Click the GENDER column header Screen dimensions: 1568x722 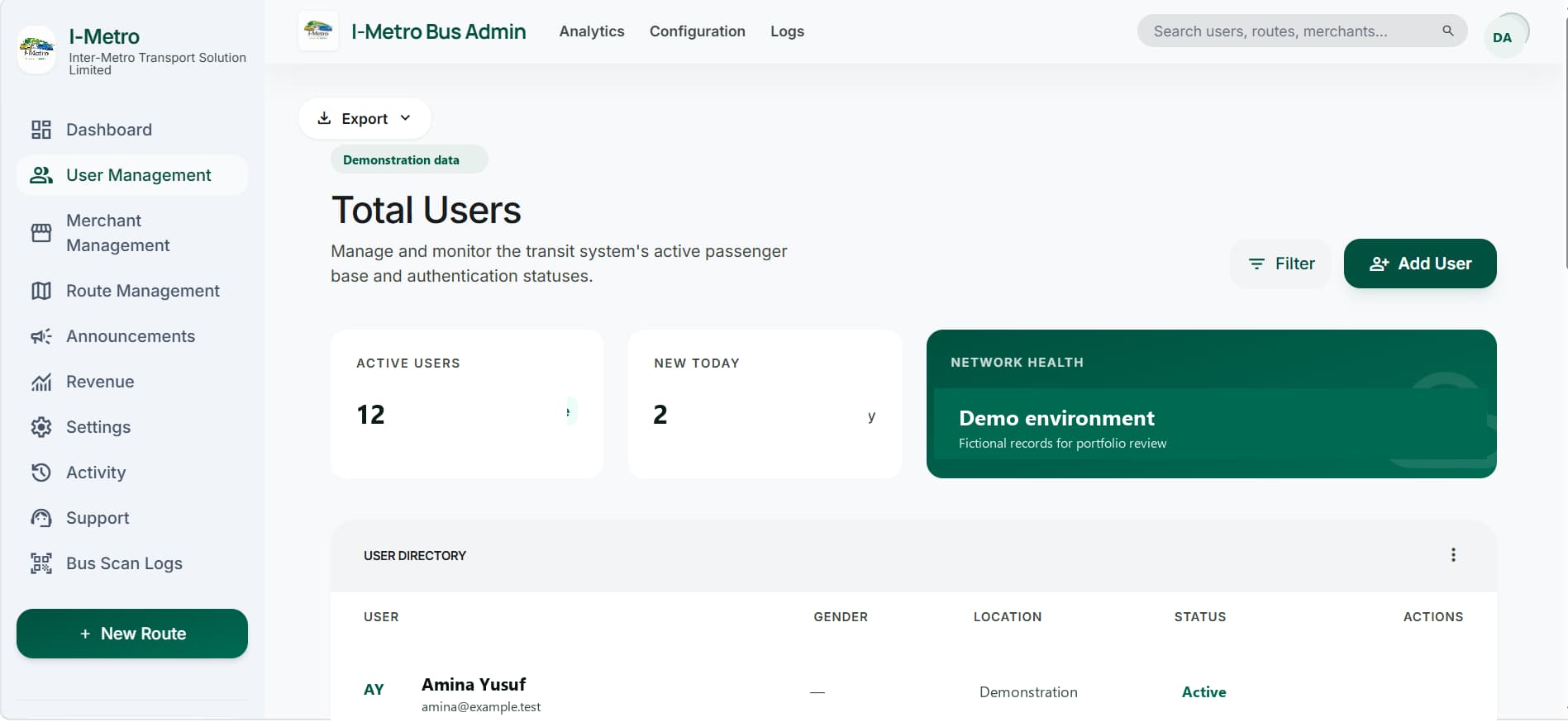841,617
